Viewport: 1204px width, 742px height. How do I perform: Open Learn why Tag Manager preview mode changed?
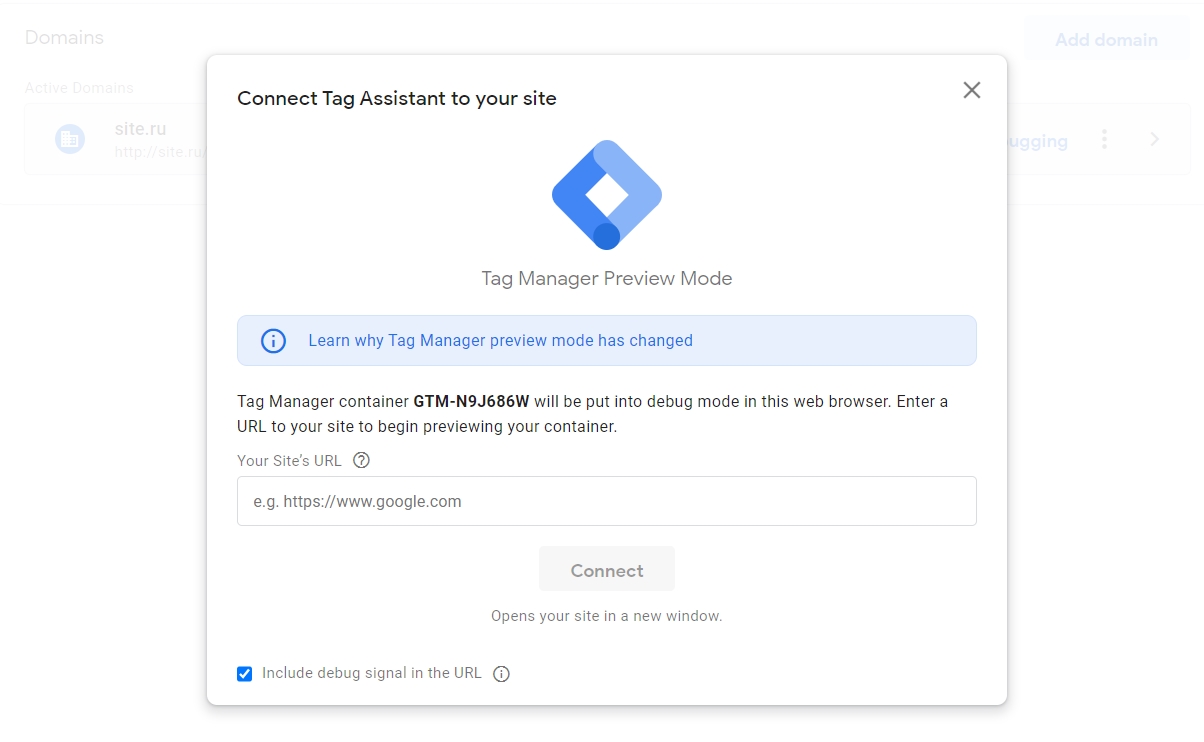point(500,340)
